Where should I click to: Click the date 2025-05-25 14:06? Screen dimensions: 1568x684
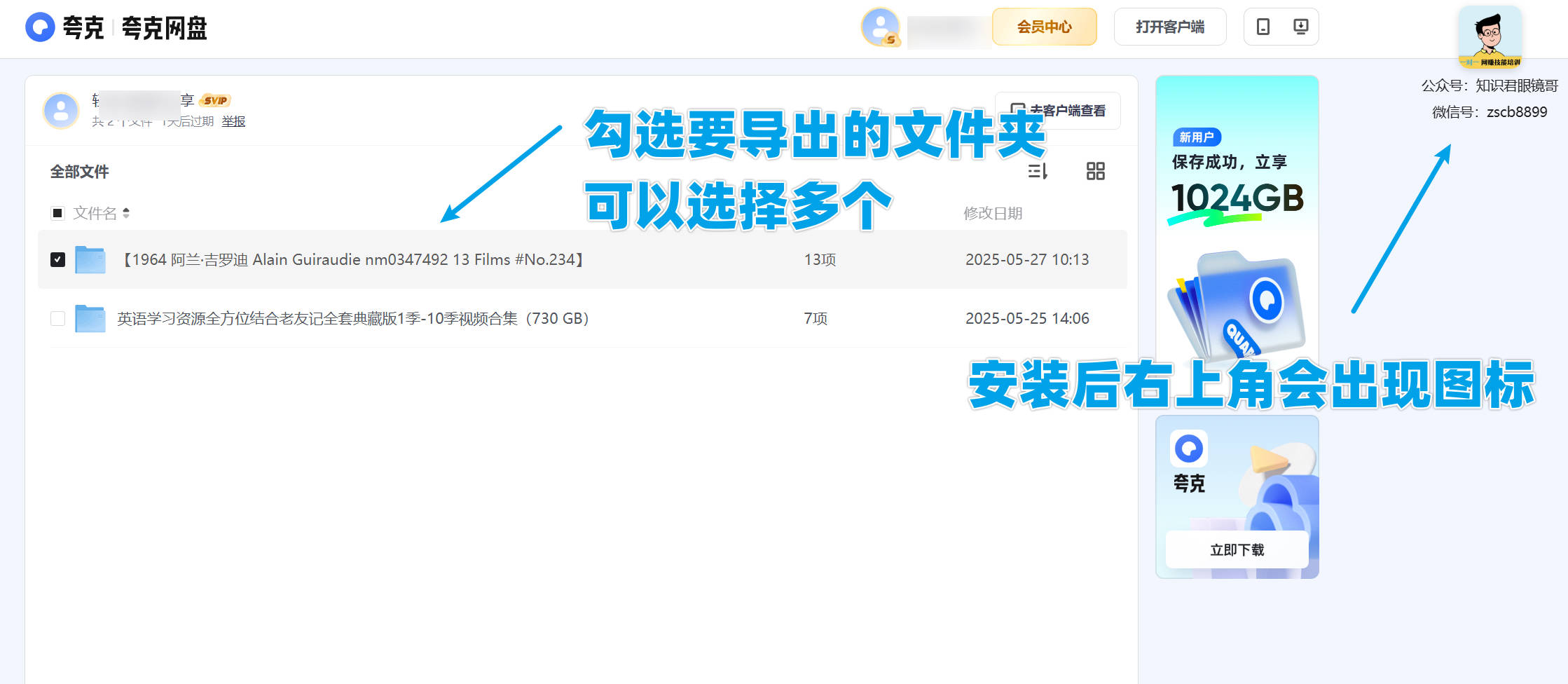pyautogui.click(x=1027, y=318)
